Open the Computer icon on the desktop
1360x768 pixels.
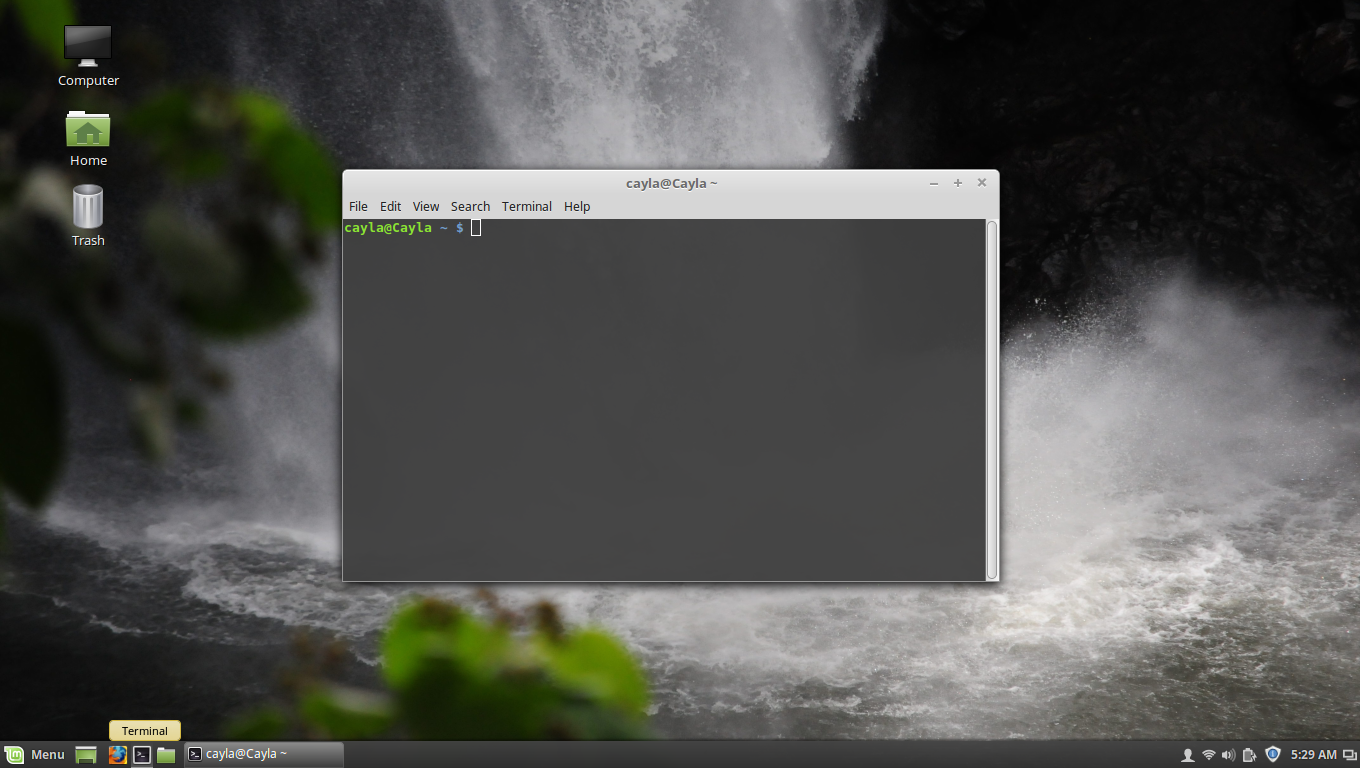[87, 46]
